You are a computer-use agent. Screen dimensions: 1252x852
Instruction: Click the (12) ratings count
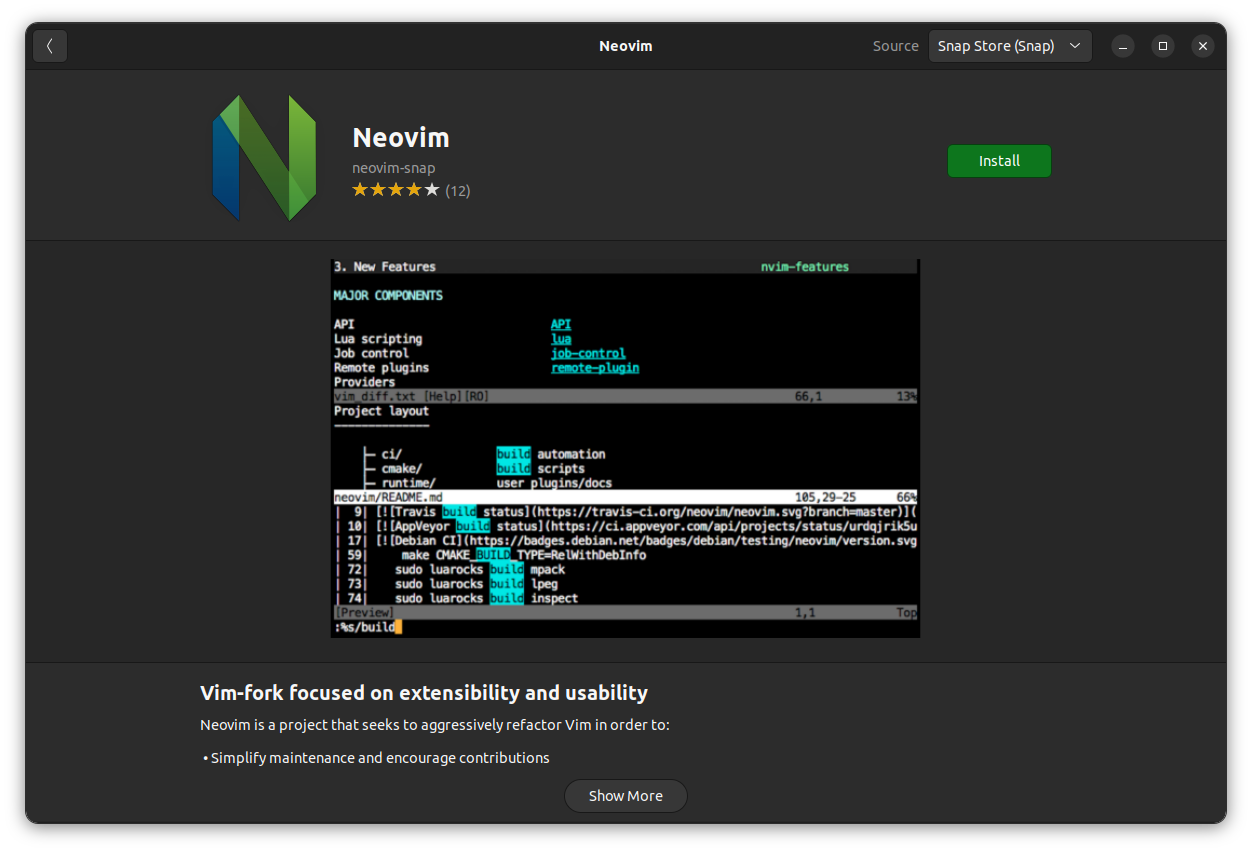[457, 190]
